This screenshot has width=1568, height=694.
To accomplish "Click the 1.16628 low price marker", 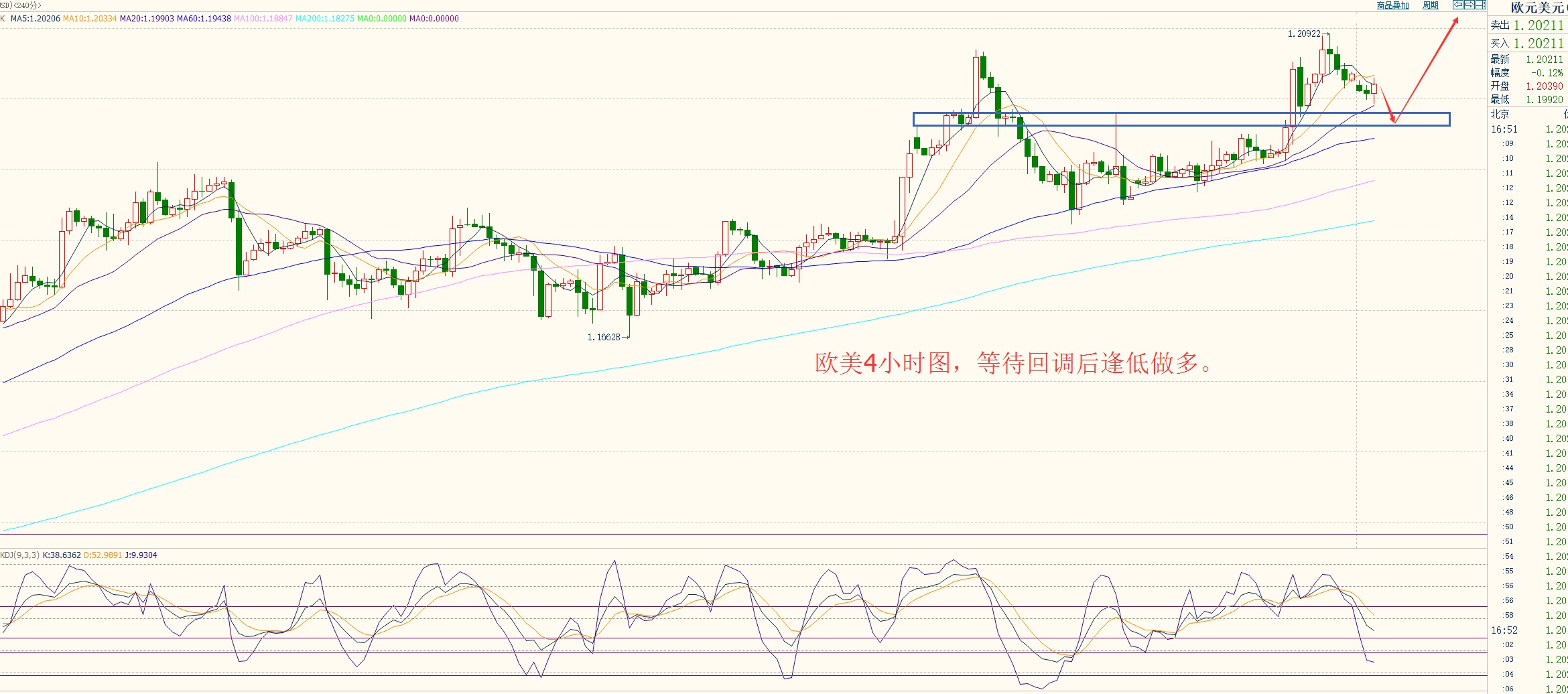I will tap(604, 337).
